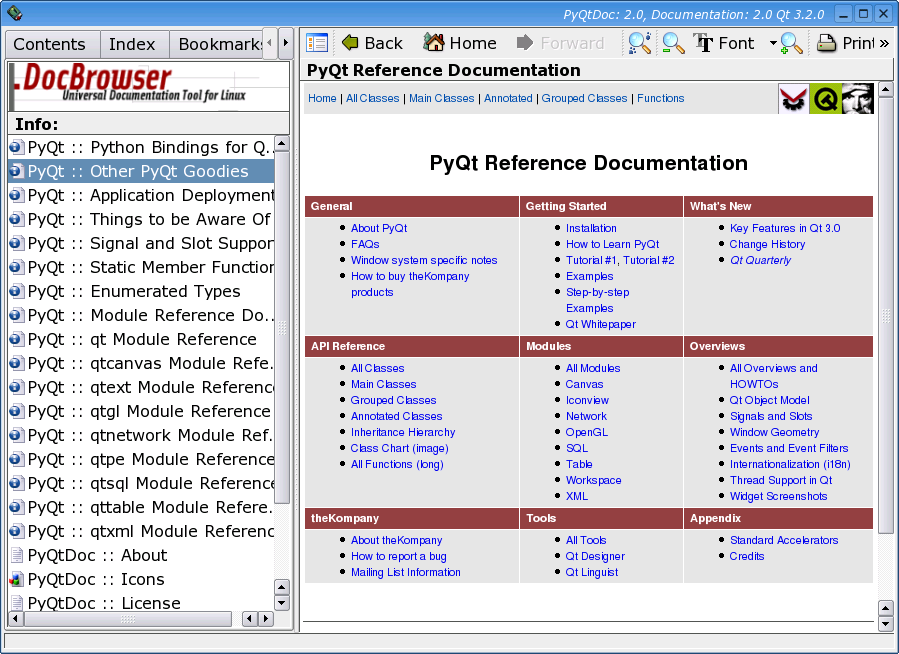The width and height of the screenshot is (899, 654).
Task: Select PyQt :: qtcanvas Module Reference
Action: click(x=141, y=363)
